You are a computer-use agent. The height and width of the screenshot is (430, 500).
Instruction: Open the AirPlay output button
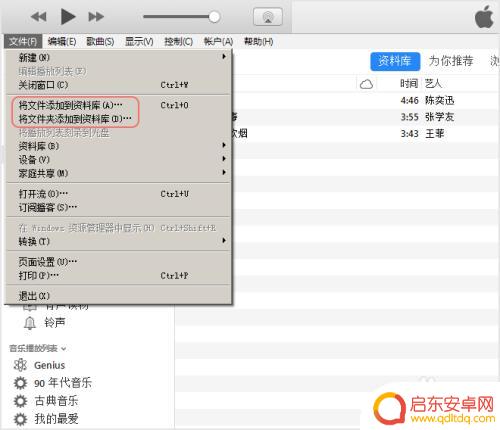[x=268, y=17]
